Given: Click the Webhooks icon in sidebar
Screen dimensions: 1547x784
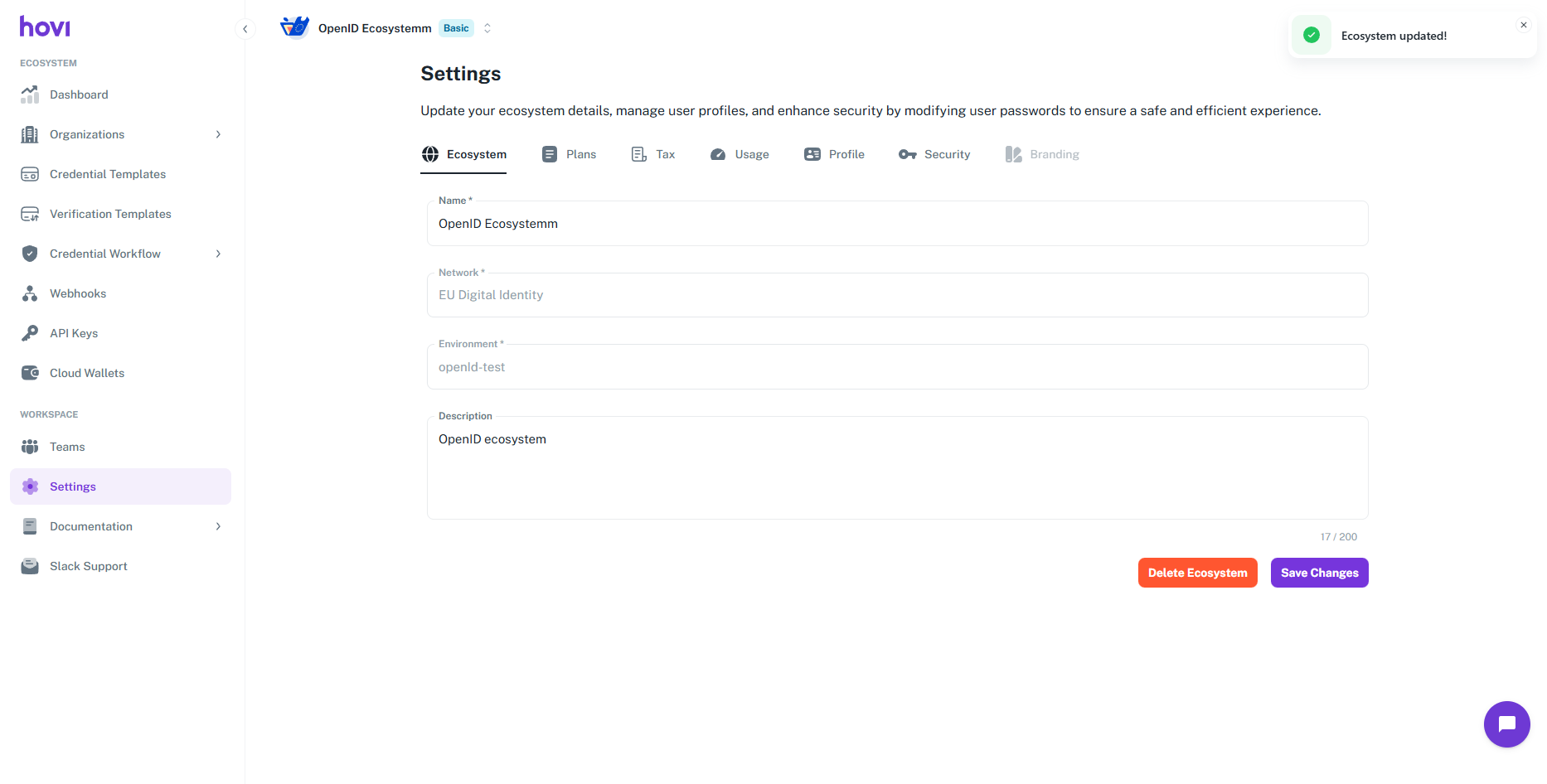Looking at the screenshot, I should click(30, 293).
